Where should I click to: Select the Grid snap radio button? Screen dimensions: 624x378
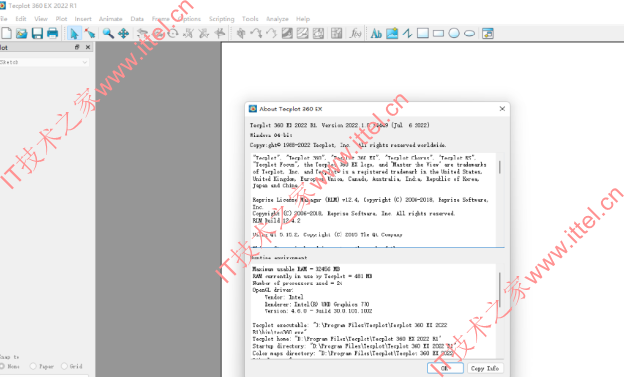[64, 366]
